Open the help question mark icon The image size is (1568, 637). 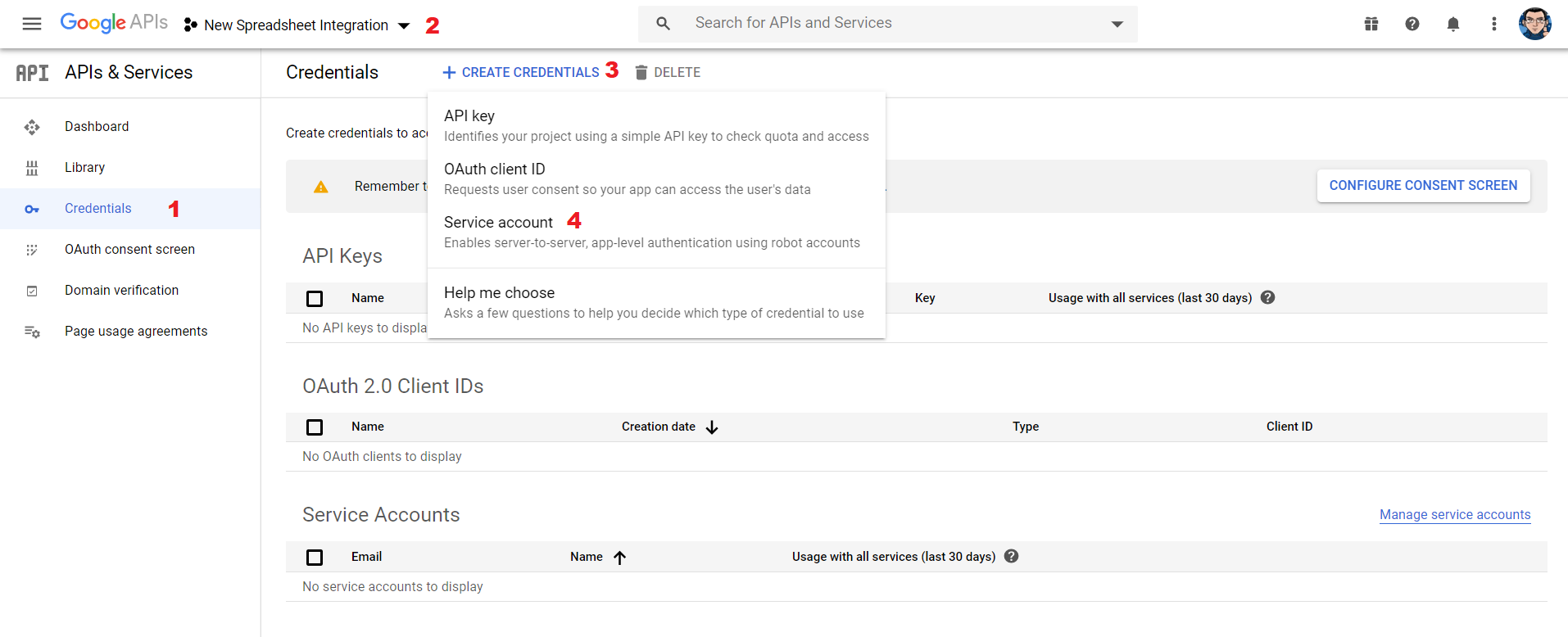pyautogui.click(x=1412, y=24)
